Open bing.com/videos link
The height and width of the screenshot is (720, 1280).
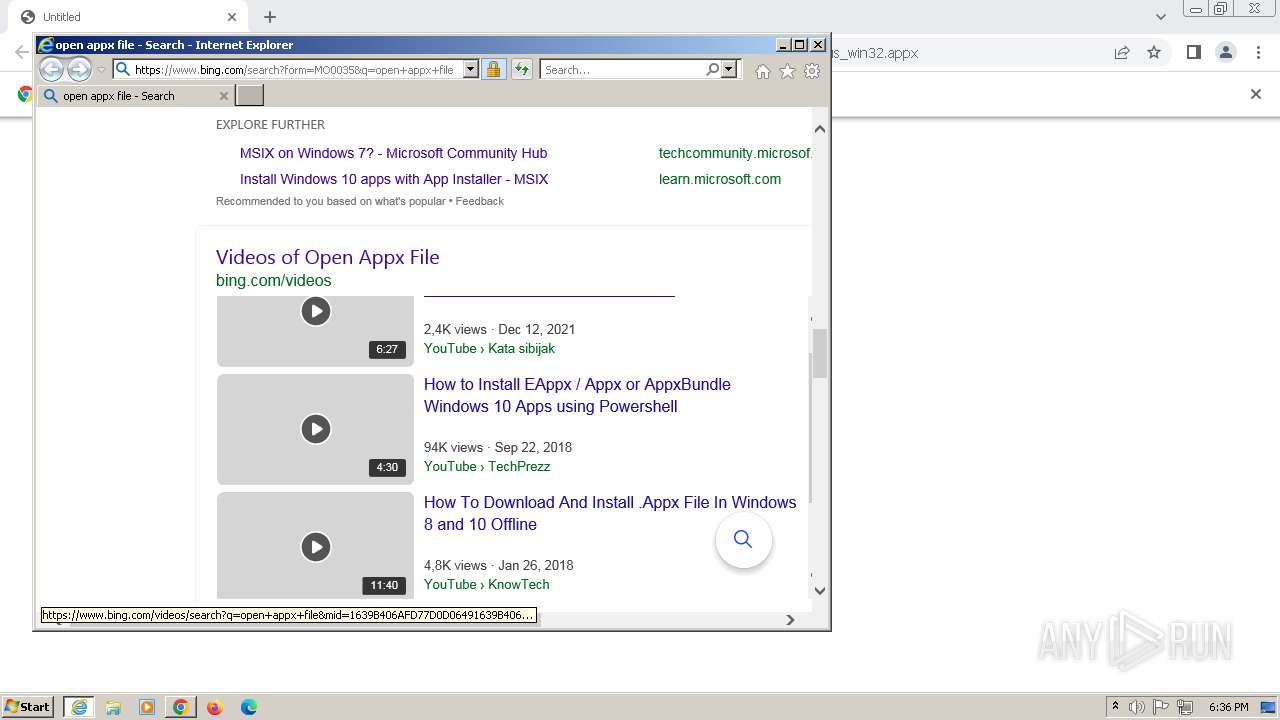(x=273, y=281)
